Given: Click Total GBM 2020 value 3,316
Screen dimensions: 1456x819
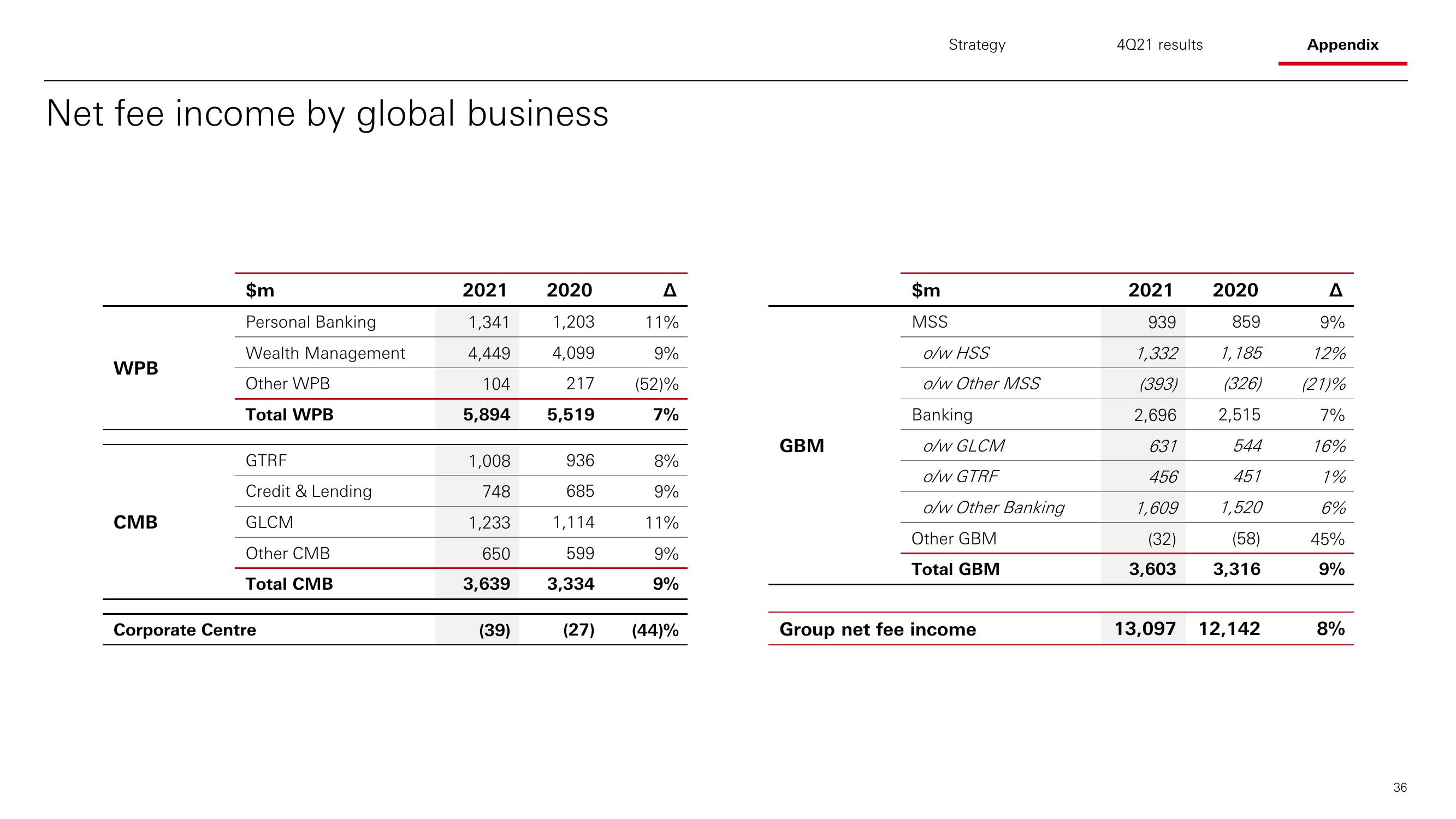Looking at the screenshot, I should pyautogui.click(x=1236, y=568).
